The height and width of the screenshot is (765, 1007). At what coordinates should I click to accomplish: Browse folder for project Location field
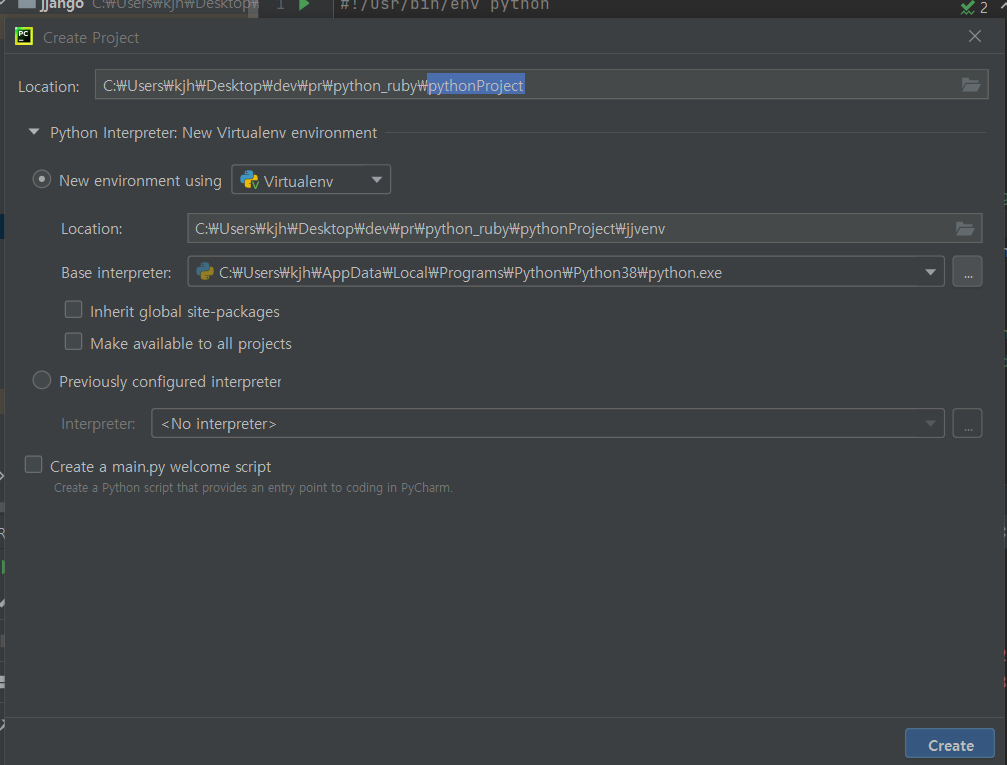coord(970,85)
